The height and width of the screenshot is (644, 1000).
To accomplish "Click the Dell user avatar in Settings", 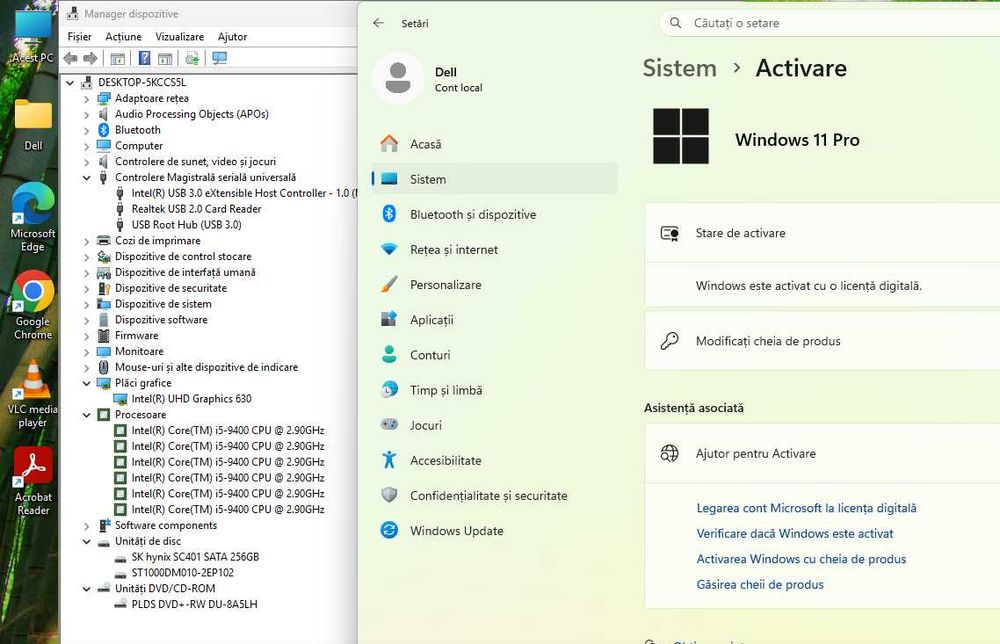I will (398, 78).
